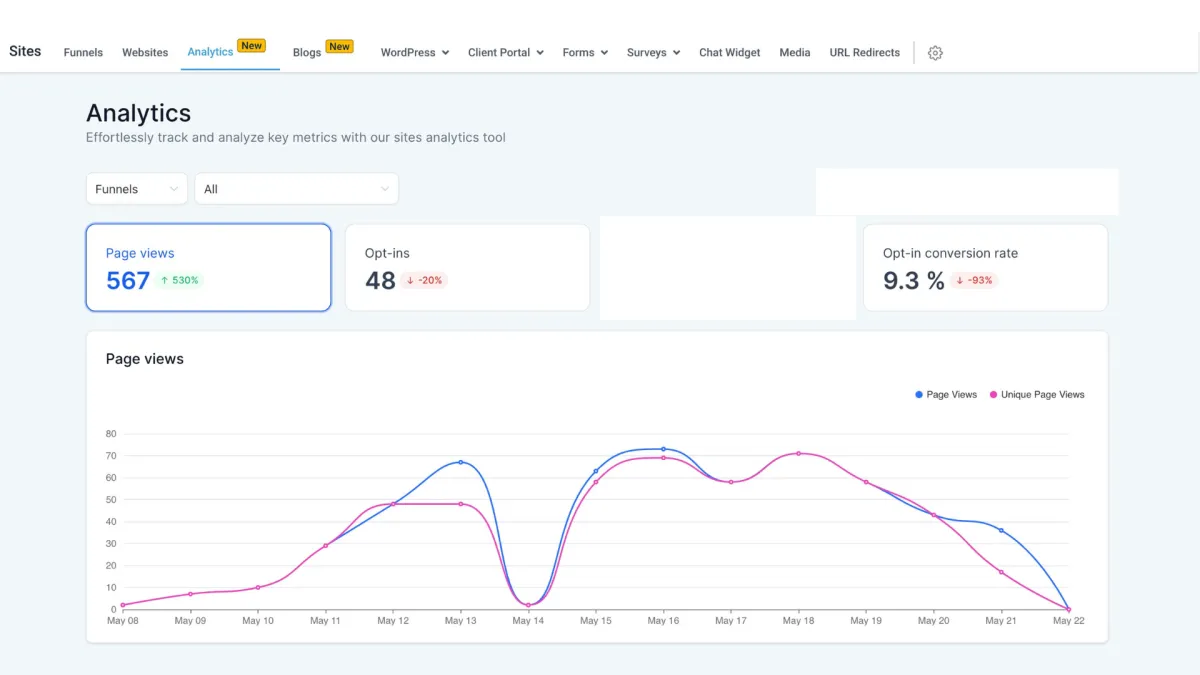Click the May 14 data point on chart
The width and height of the screenshot is (1200, 675).
pyautogui.click(x=528, y=605)
